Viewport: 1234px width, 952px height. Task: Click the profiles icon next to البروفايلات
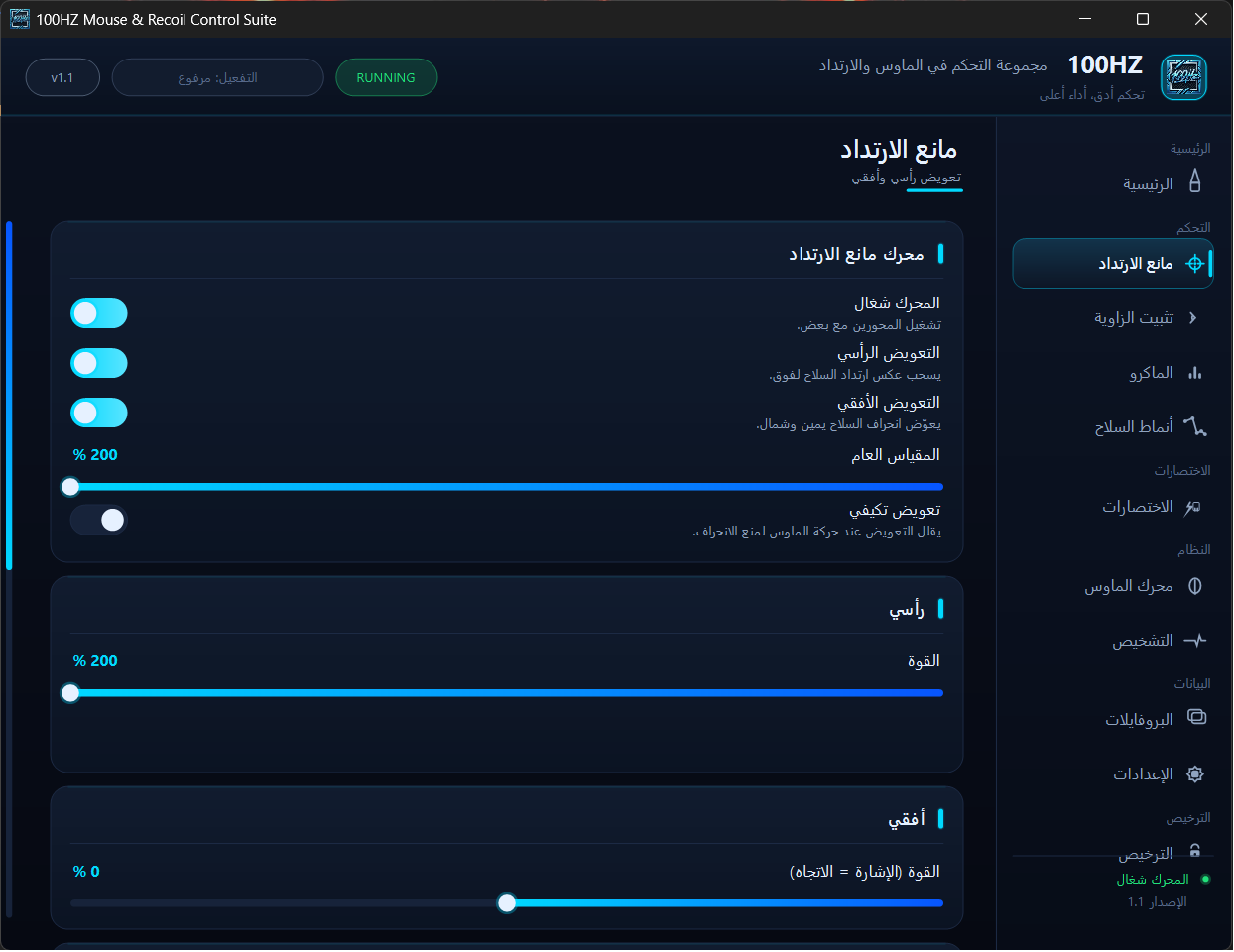click(x=1196, y=718)
